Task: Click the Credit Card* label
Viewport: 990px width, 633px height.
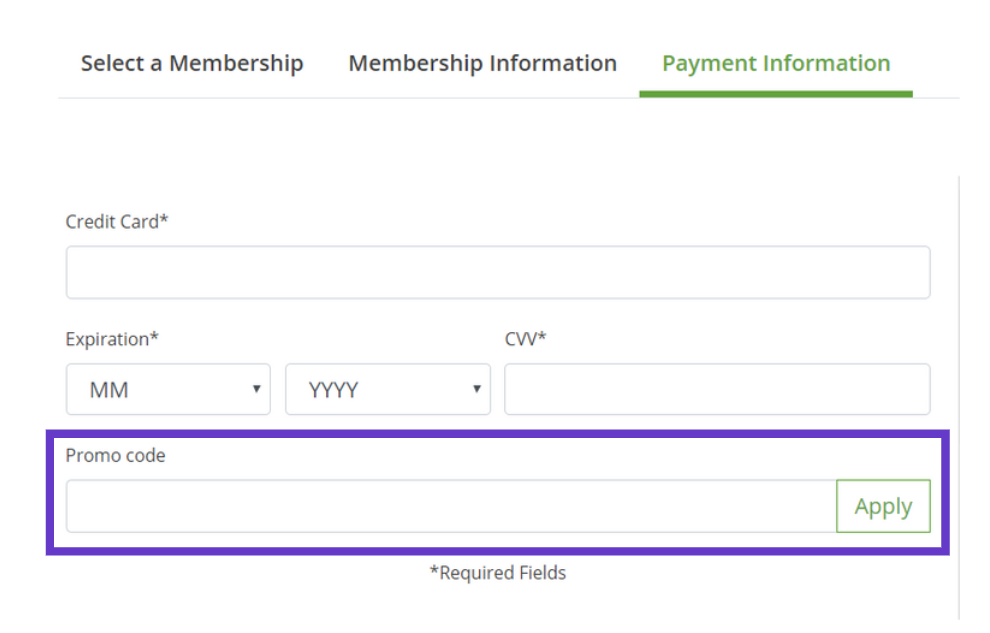Action: click(117, 222)
